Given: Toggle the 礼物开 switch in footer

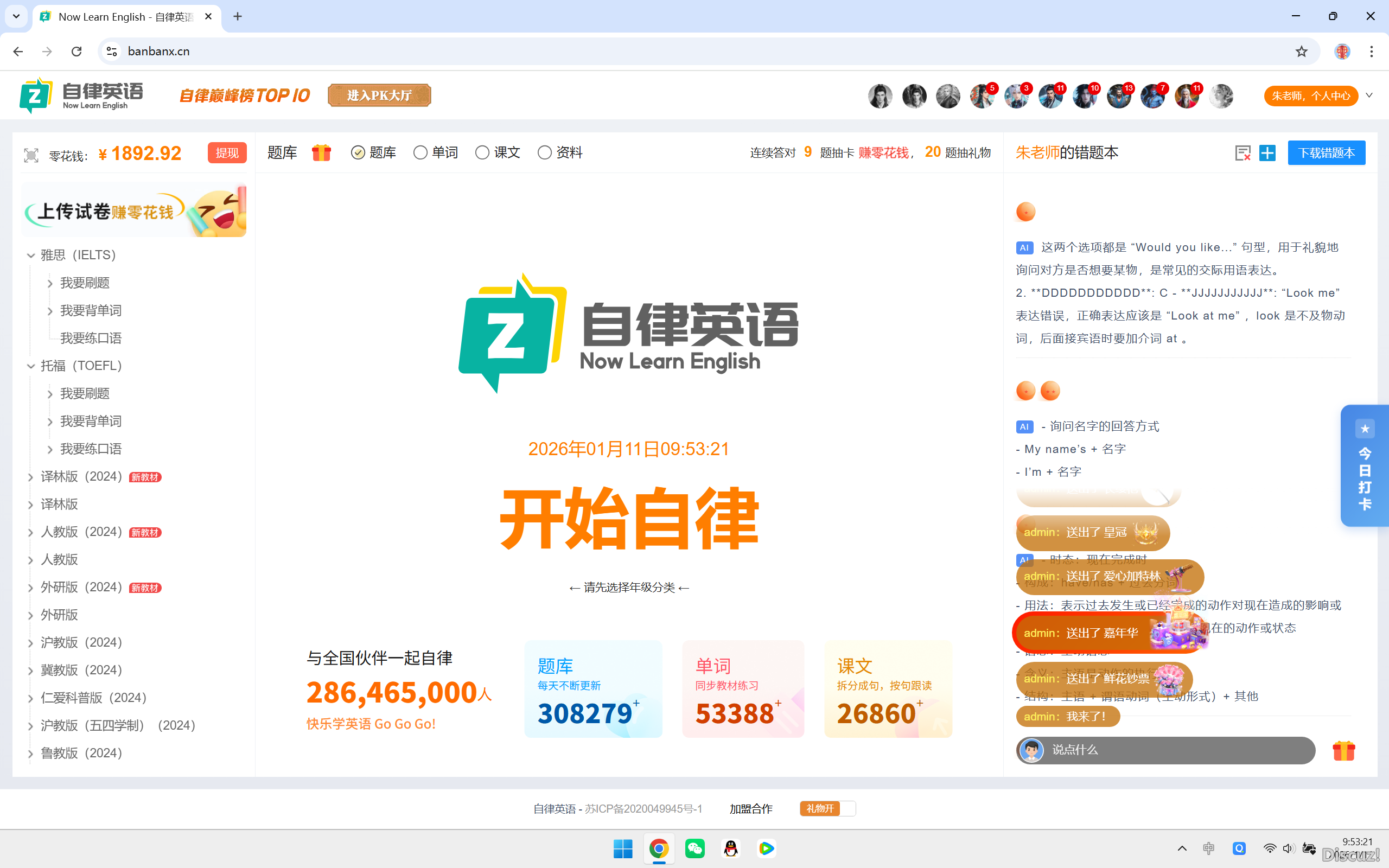Looking at the screenshot, I should 827,808.
